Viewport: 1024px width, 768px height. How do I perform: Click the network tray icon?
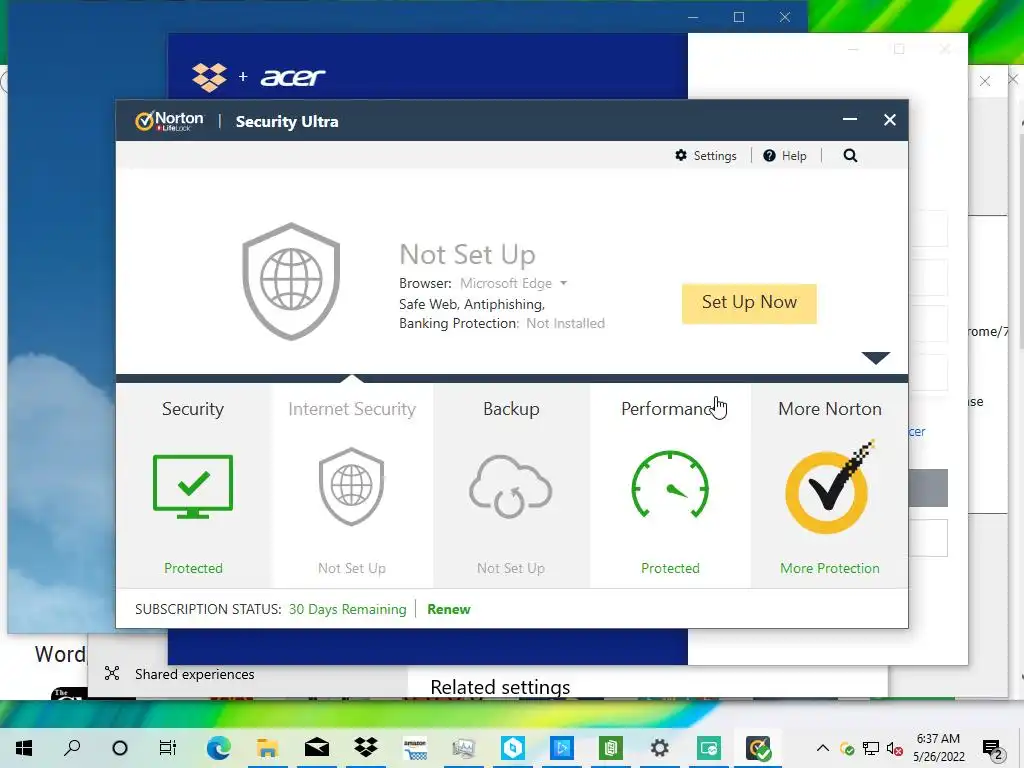pyautogui.click(x=871, y=748)
